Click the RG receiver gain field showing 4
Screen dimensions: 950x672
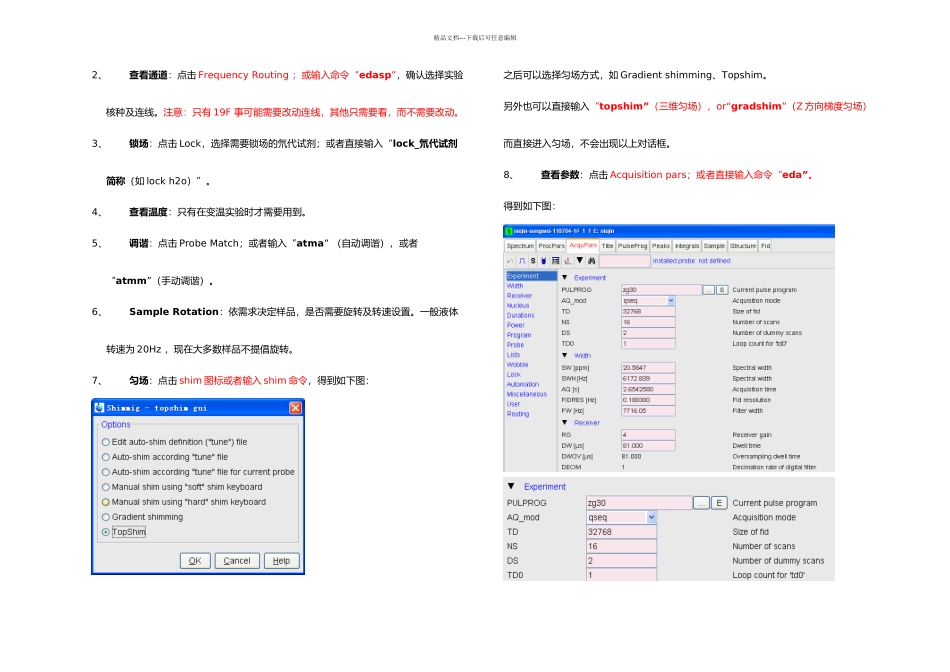click(x=648, y=435)
